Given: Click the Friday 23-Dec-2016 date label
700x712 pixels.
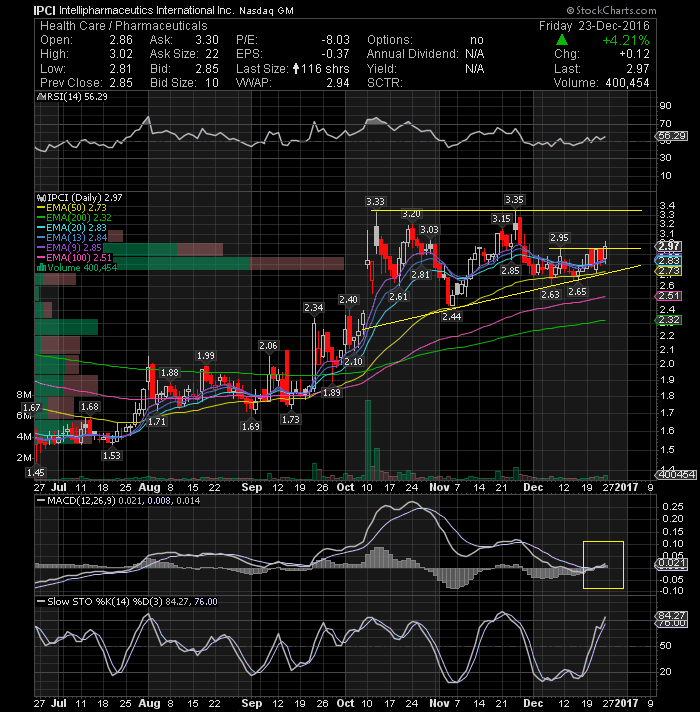Looking at the screenshot, I should [x=594, y=26].
